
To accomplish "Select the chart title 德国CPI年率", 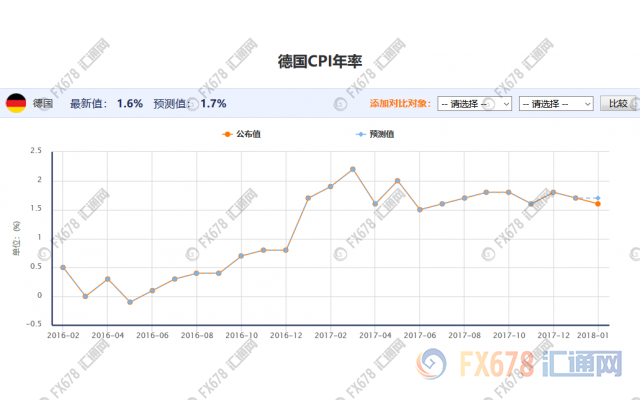I will tap(319, 61).
